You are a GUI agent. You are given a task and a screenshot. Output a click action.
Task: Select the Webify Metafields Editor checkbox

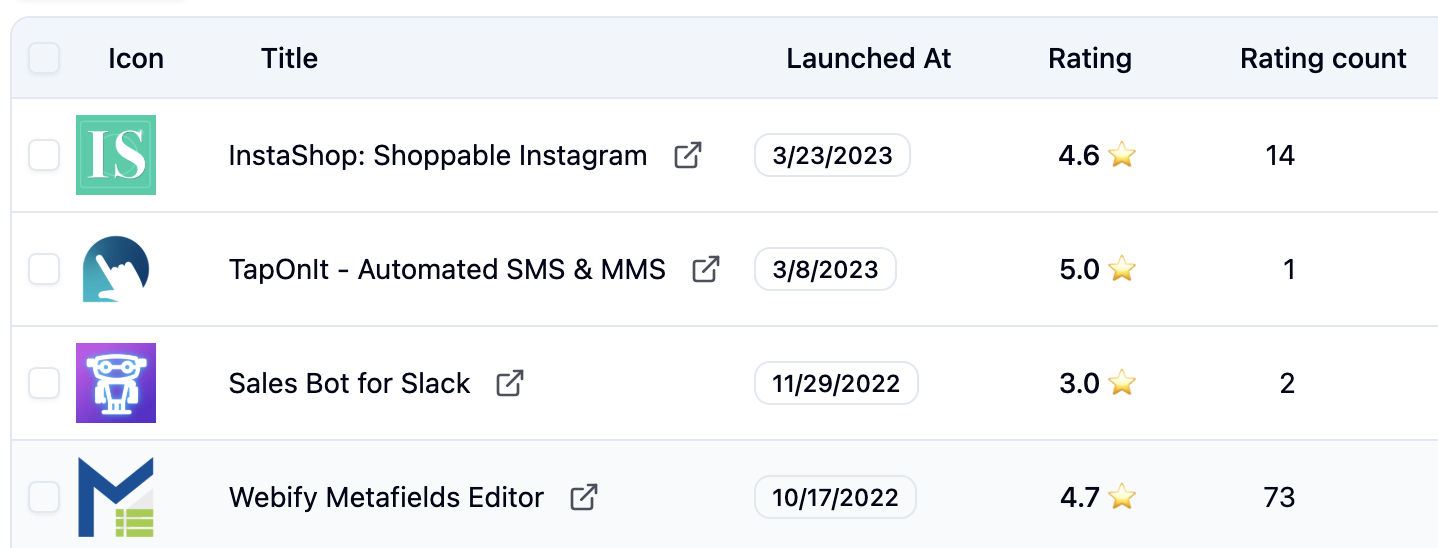coord(44,497)
